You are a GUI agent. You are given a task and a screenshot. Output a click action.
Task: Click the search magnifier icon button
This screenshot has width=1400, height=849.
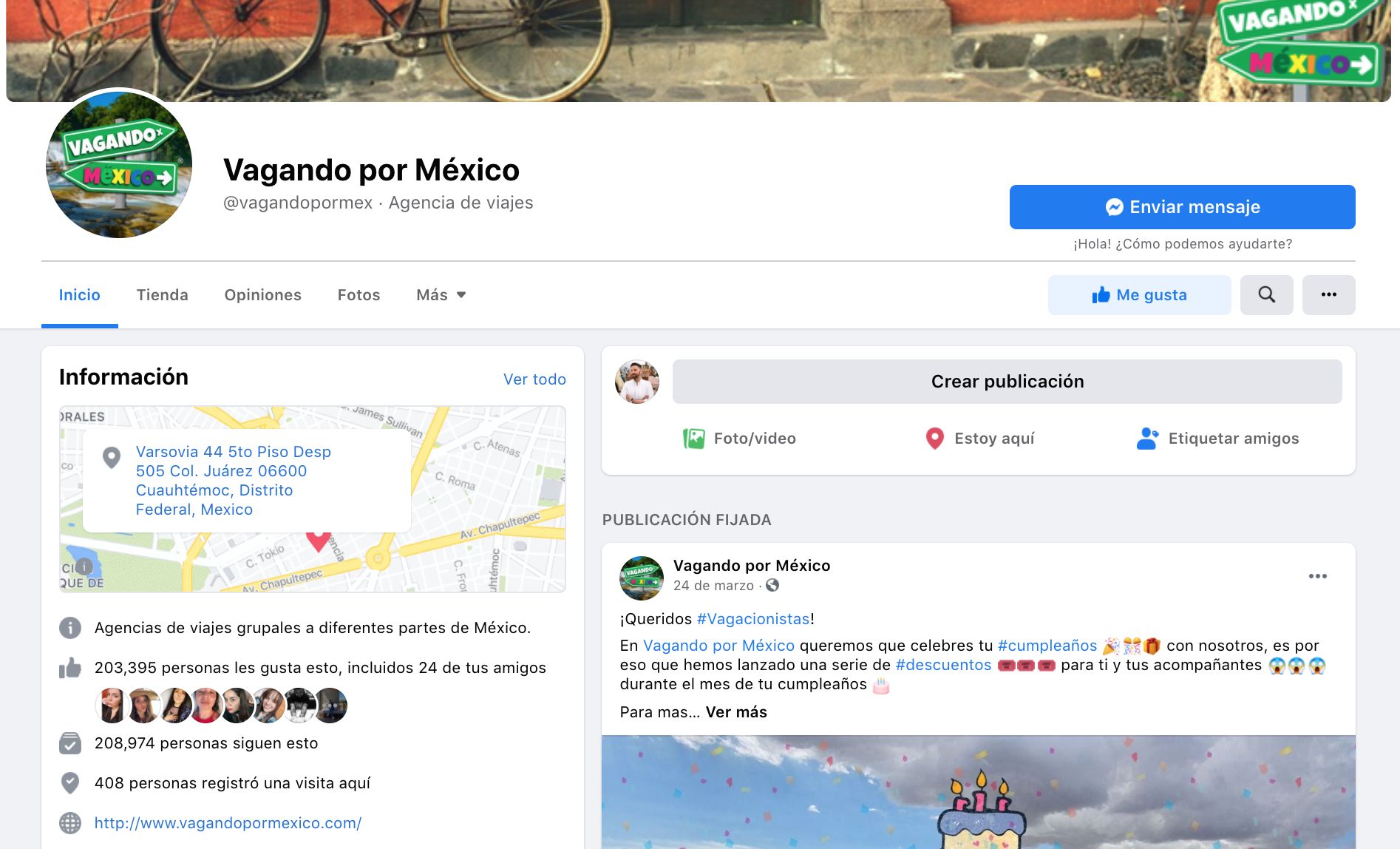point(1266,295)
